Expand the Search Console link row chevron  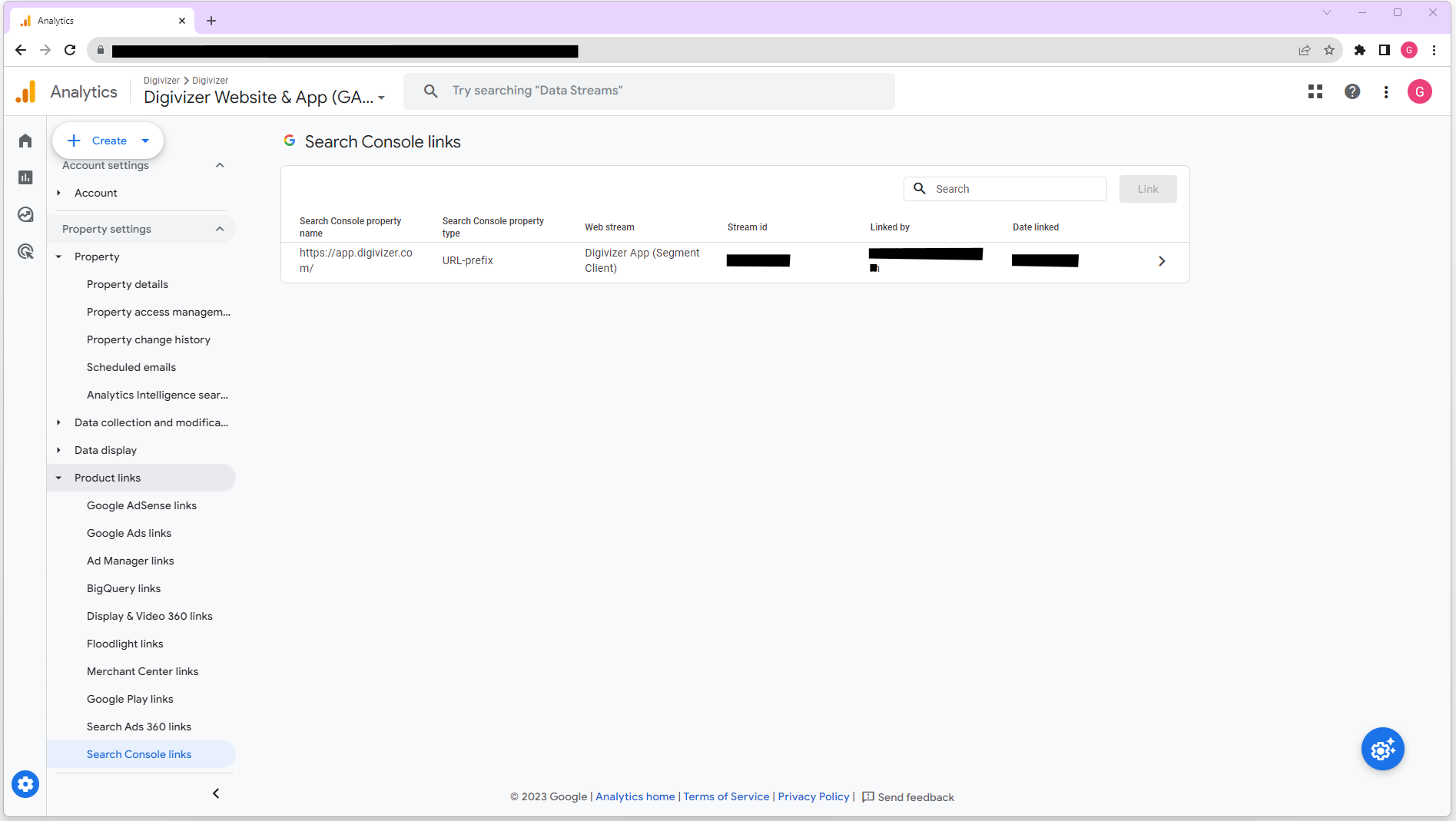pyautogui.click(x=1162, y=261)
